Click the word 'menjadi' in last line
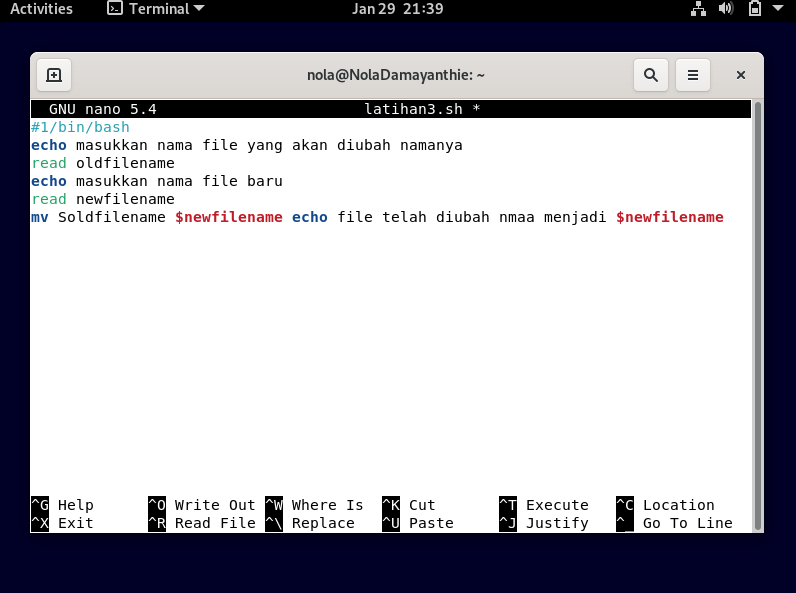The height and width of the screenshot is (593, 796). (575, 217)
